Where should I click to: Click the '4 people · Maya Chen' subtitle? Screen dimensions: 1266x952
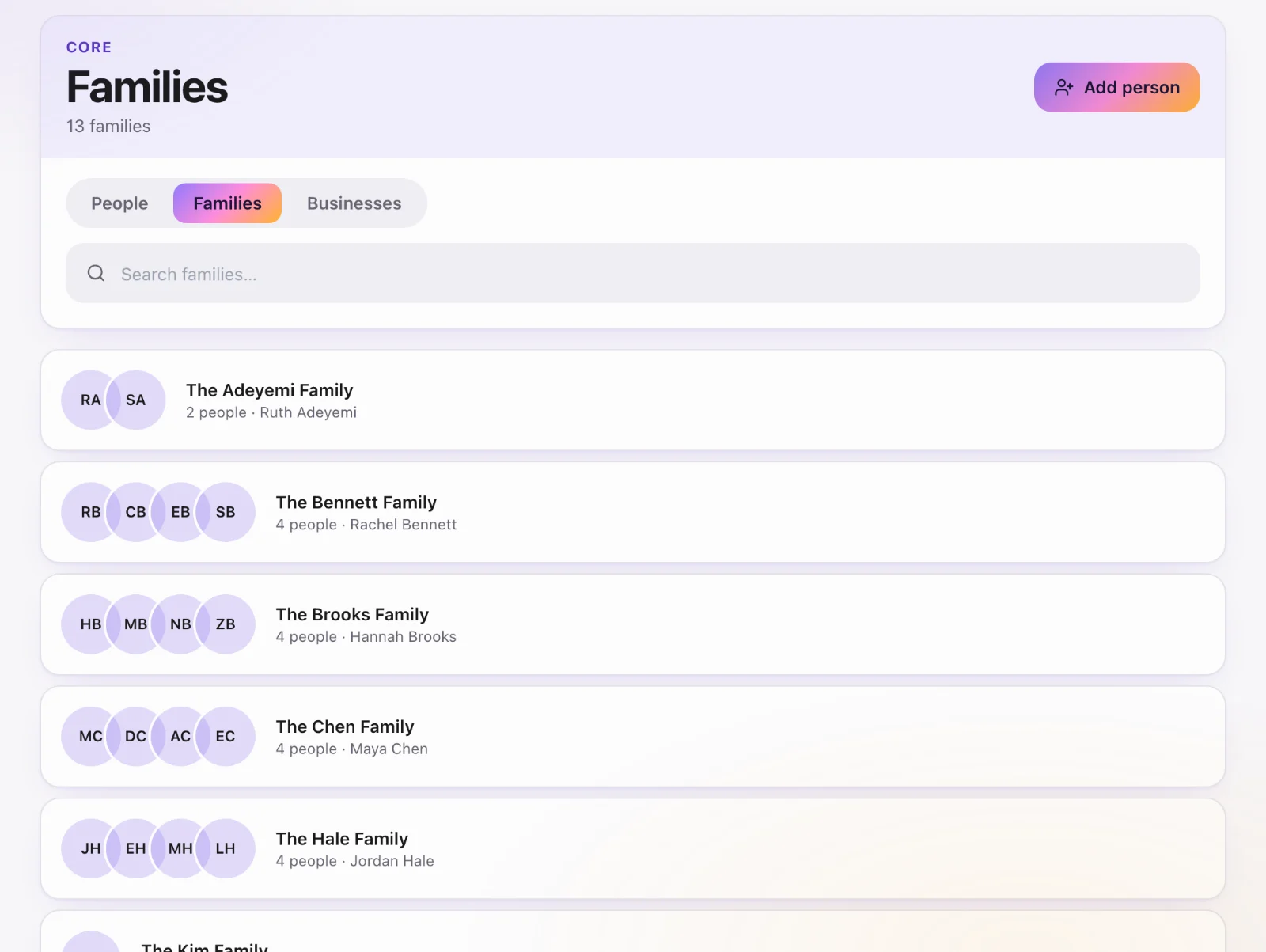352,749
